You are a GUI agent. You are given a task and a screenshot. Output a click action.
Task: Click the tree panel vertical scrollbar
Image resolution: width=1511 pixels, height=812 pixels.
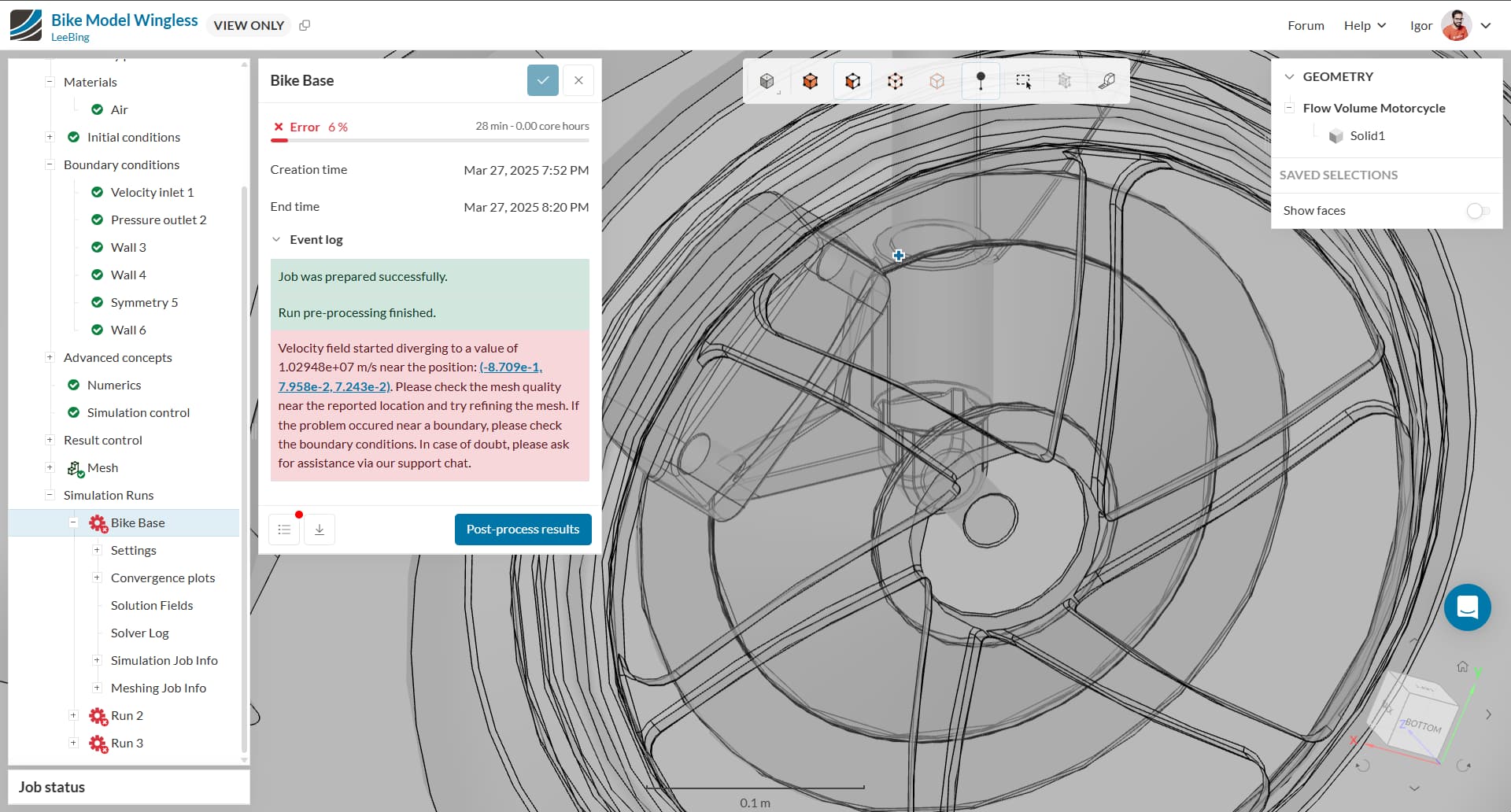(244, 468)
